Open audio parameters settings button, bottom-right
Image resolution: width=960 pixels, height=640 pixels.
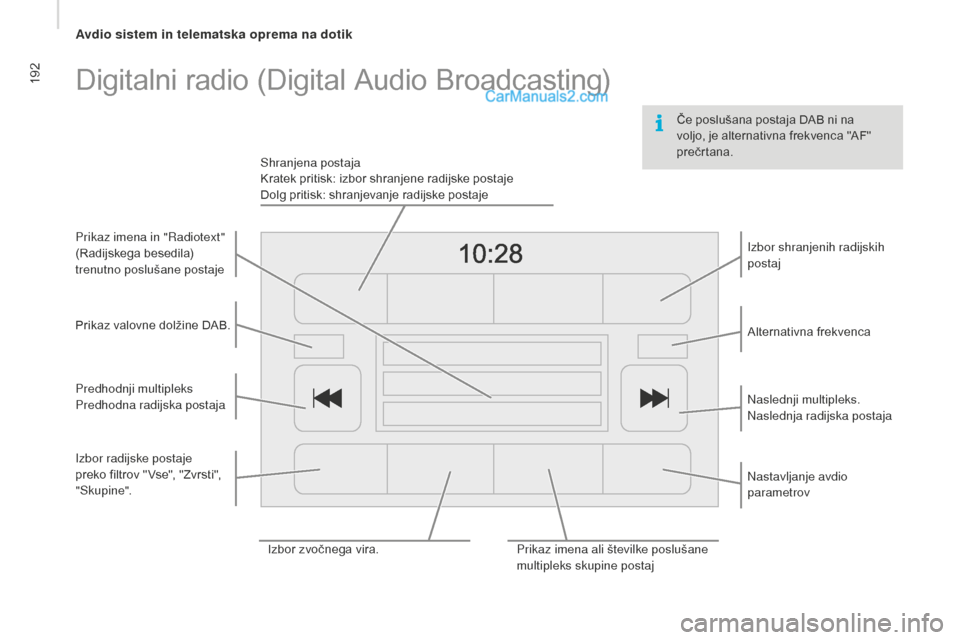coord(647,469)
